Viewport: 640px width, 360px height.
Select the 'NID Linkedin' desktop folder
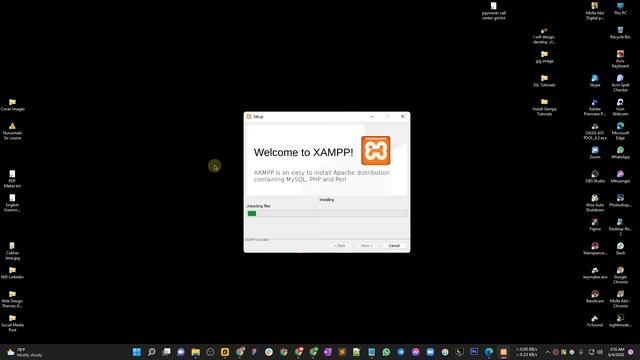[x=12, y=272]
